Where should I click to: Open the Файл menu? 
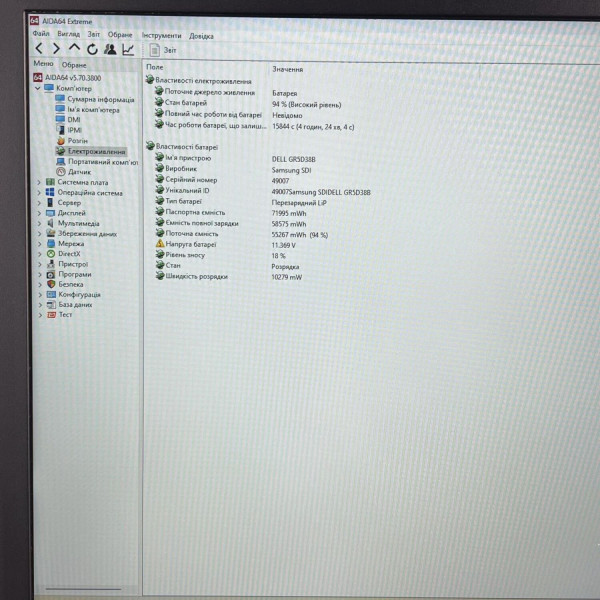(41, 34)
